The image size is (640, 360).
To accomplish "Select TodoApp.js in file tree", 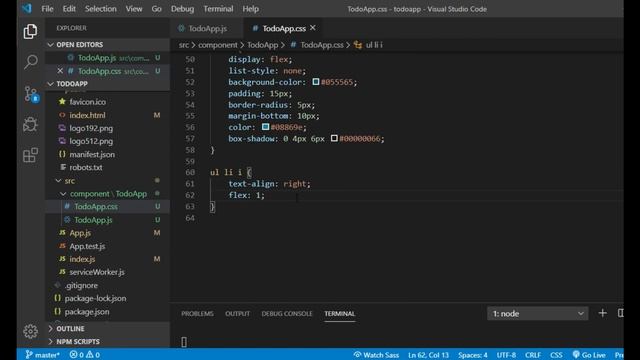I will click(x=93, y=220).
